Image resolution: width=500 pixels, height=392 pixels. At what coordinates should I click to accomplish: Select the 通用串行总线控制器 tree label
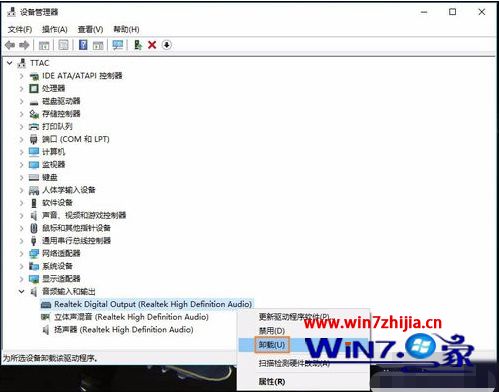coord(76,241)
